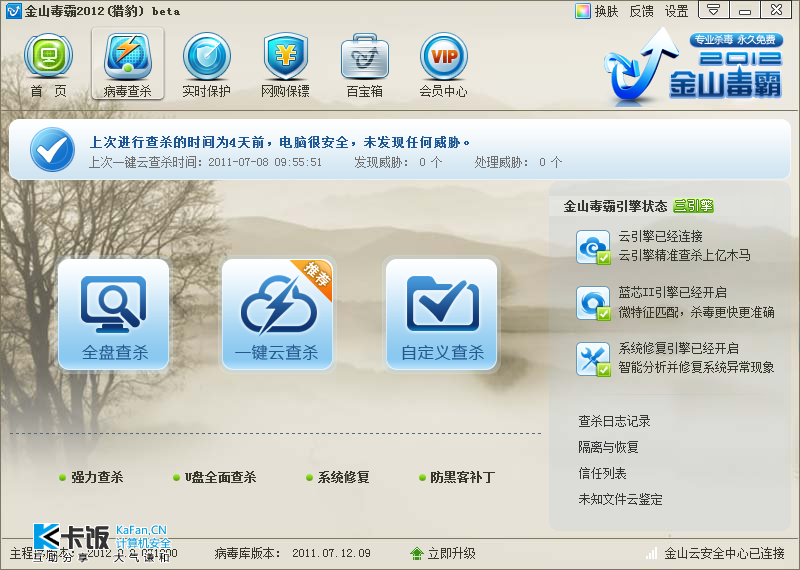Screen dimensions: 800x570
Task: Click 金山毒霸引擎状态 heading
Action: coord(615,206)
